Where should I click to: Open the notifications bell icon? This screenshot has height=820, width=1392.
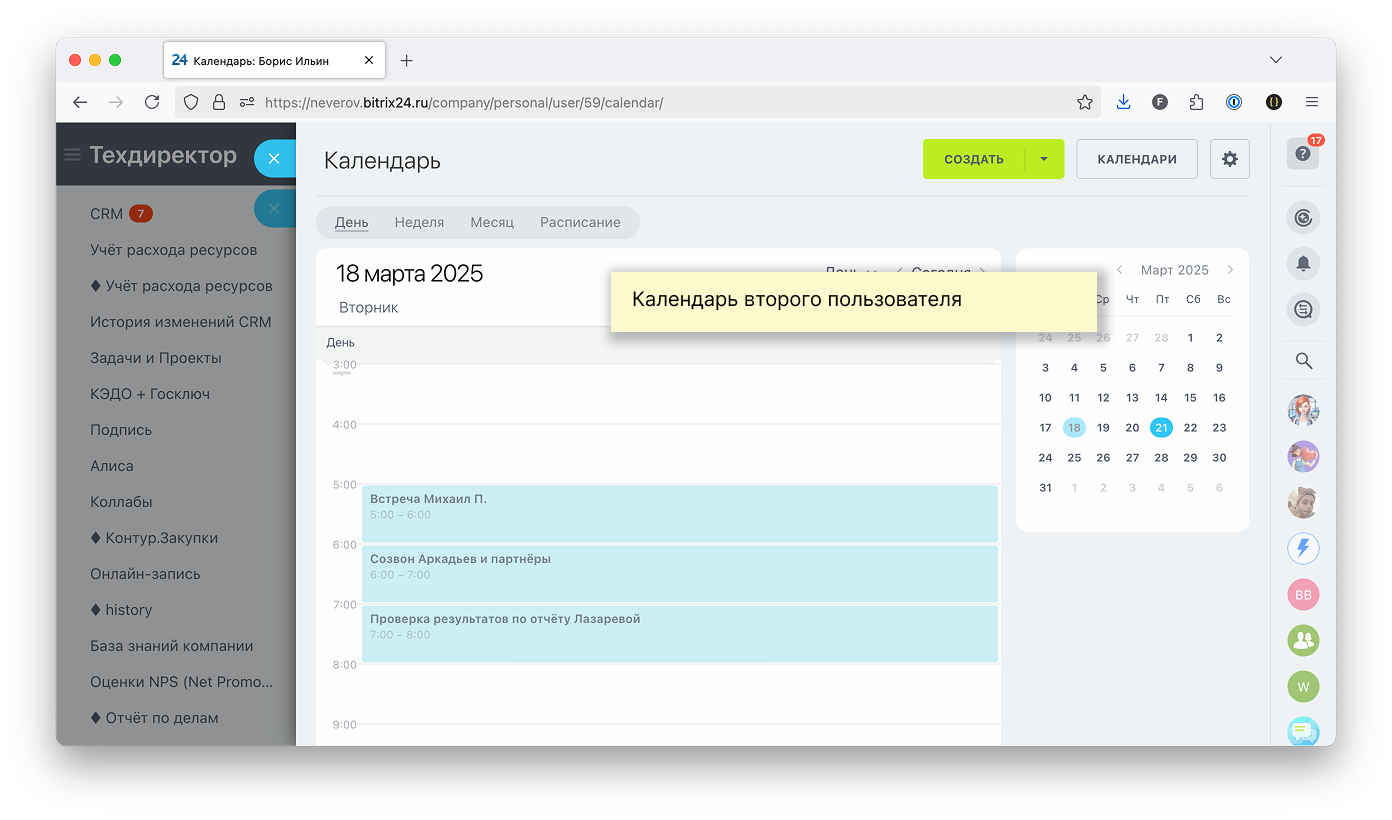1303,263
